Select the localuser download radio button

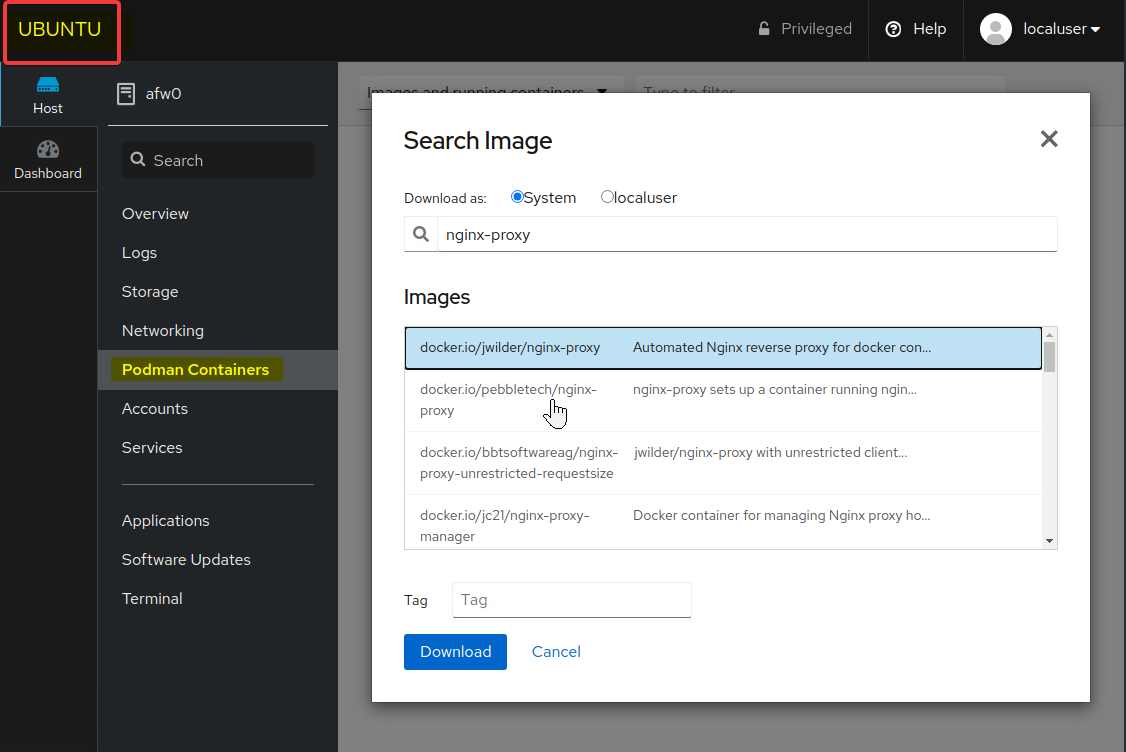[x=607, y=197]
